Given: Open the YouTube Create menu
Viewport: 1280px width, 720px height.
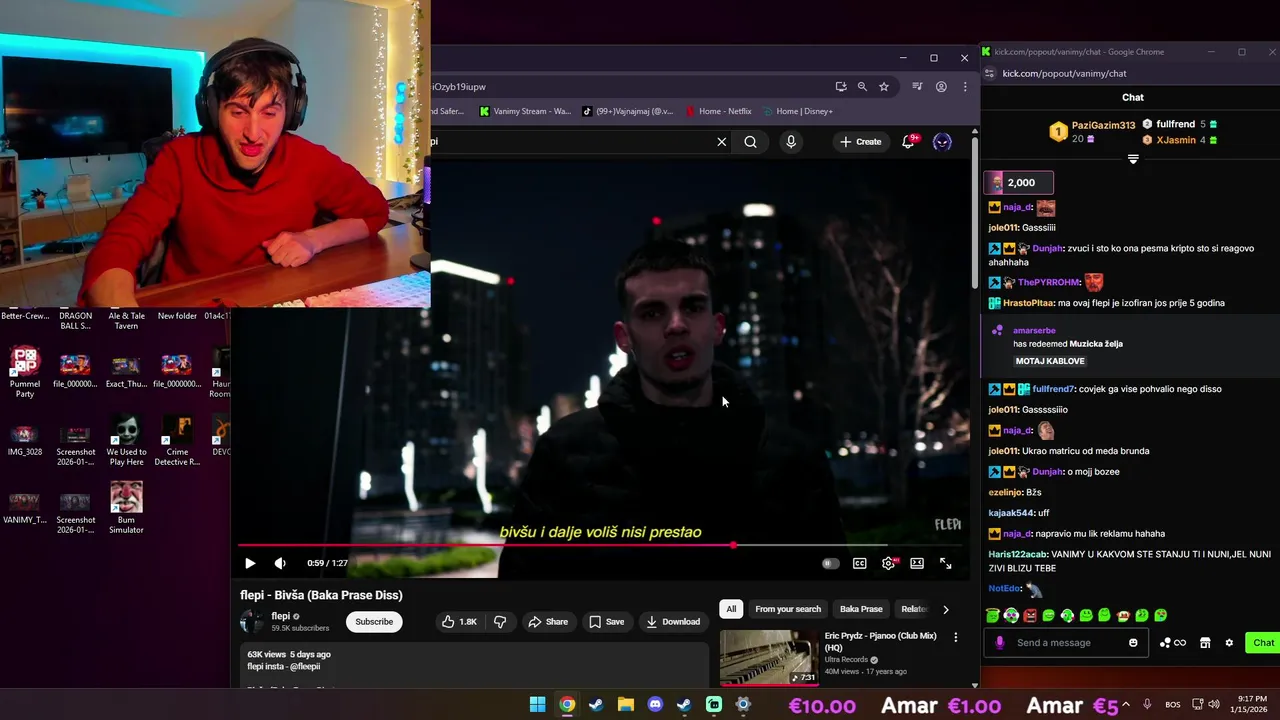Looking at the screenshot, I should click(861, 142).
